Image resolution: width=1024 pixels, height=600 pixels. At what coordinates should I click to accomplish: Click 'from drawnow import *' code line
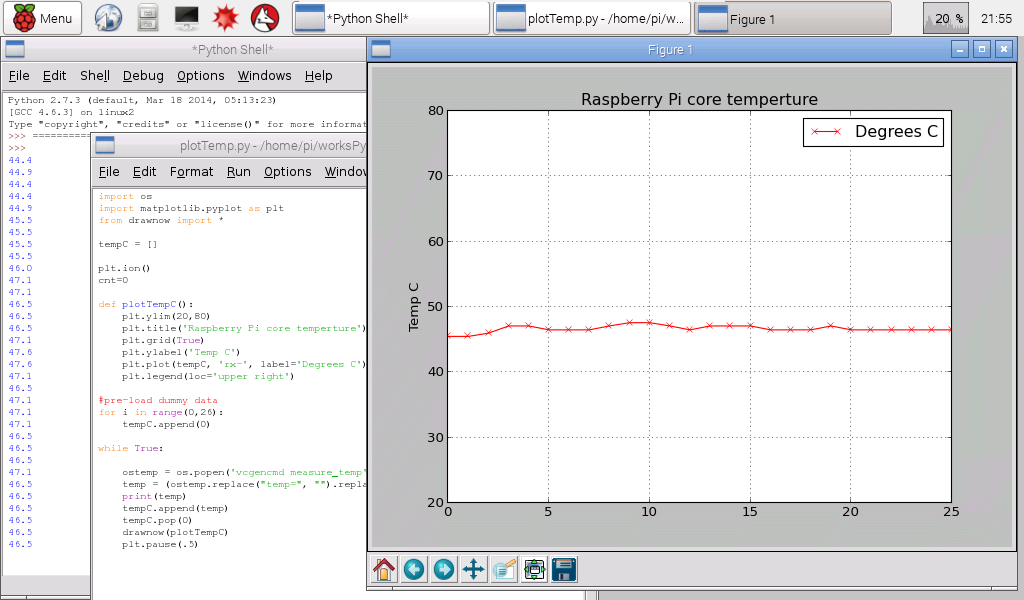pos(161,220)
